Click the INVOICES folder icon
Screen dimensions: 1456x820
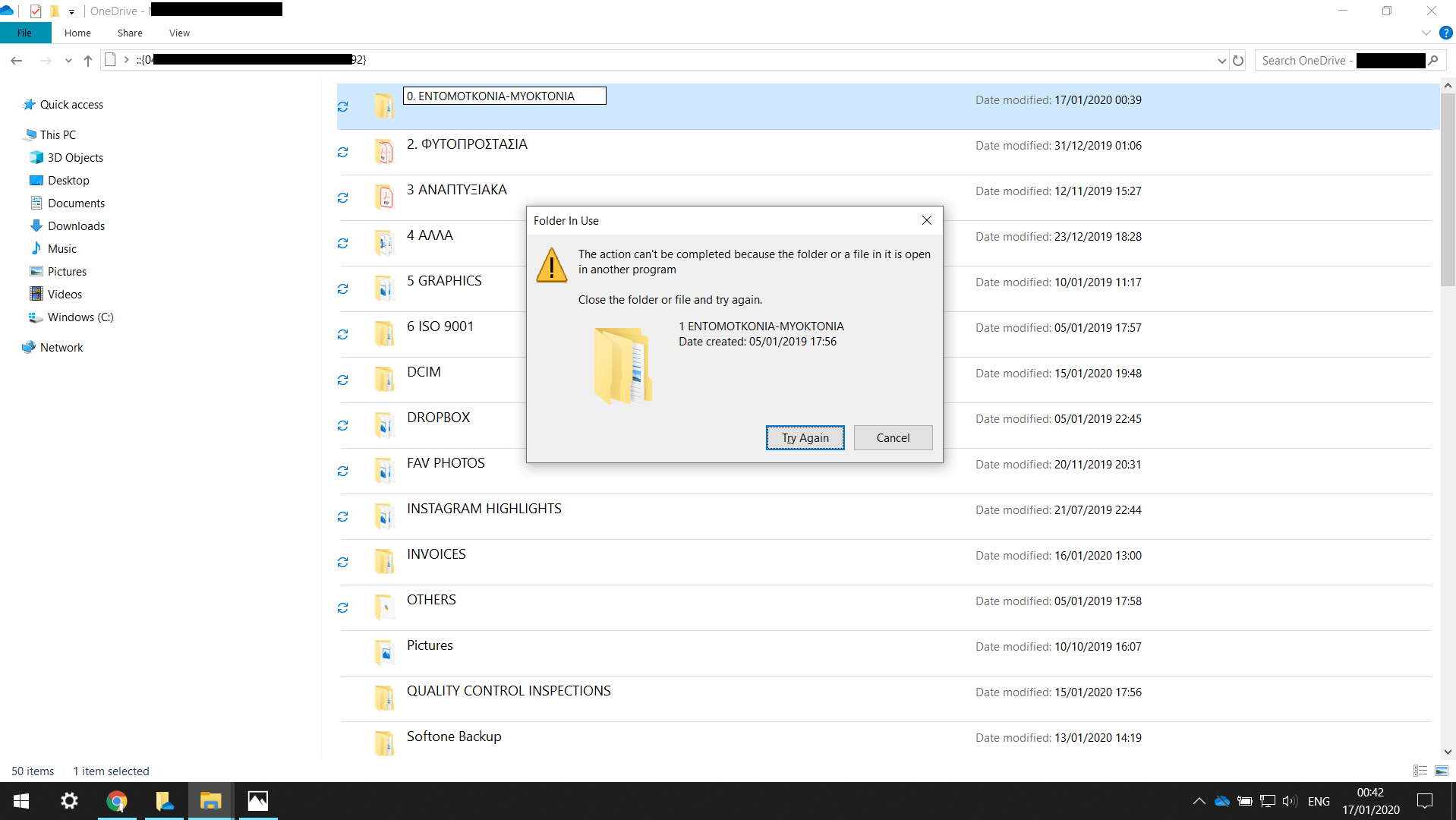coord(384,562)
